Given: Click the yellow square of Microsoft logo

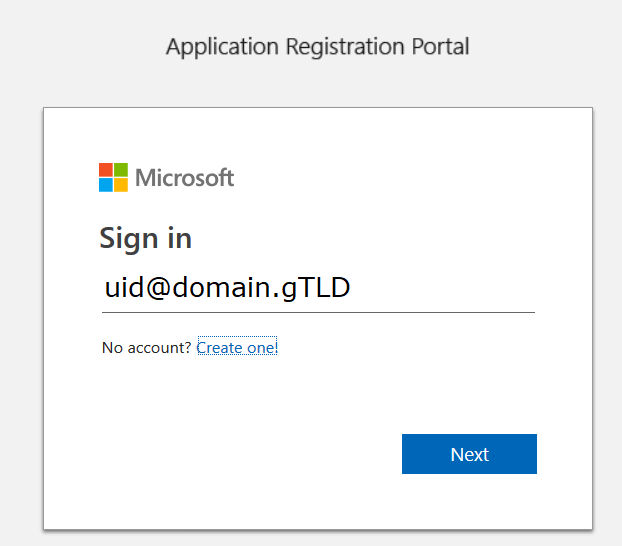Looking at the screenshot, I should point(121,185).
